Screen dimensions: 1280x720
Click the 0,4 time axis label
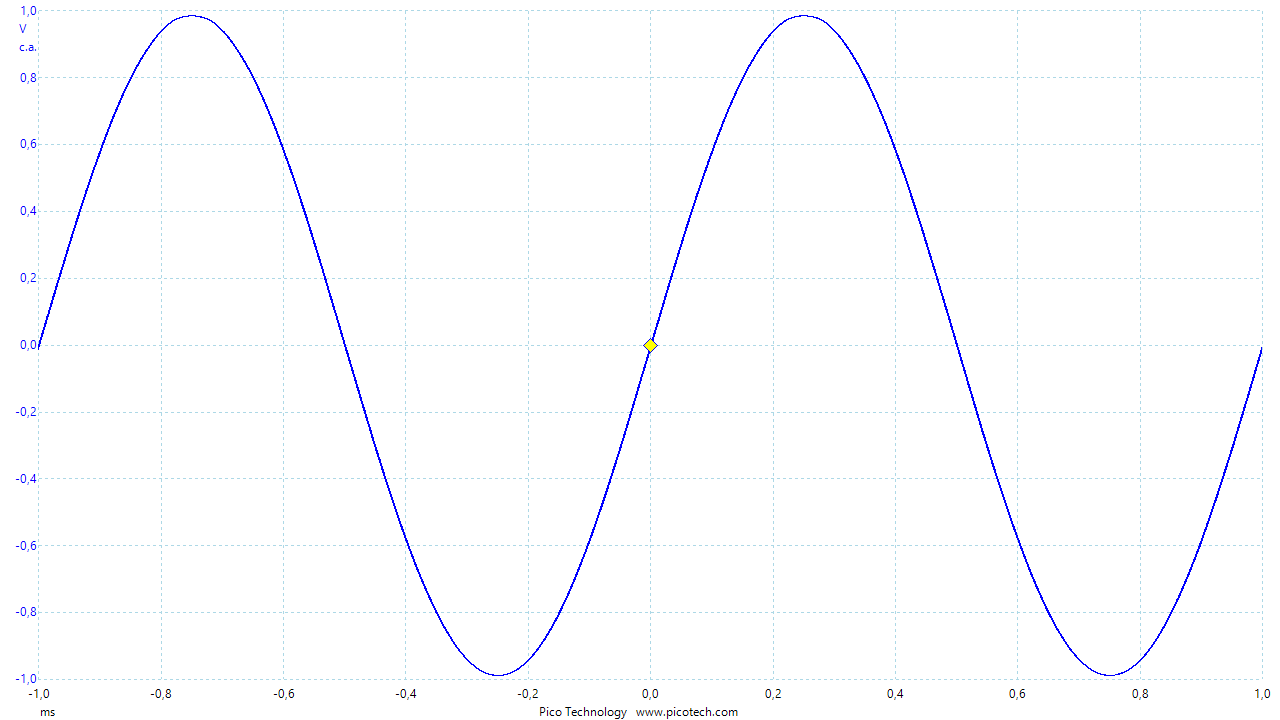pos(895,693)
